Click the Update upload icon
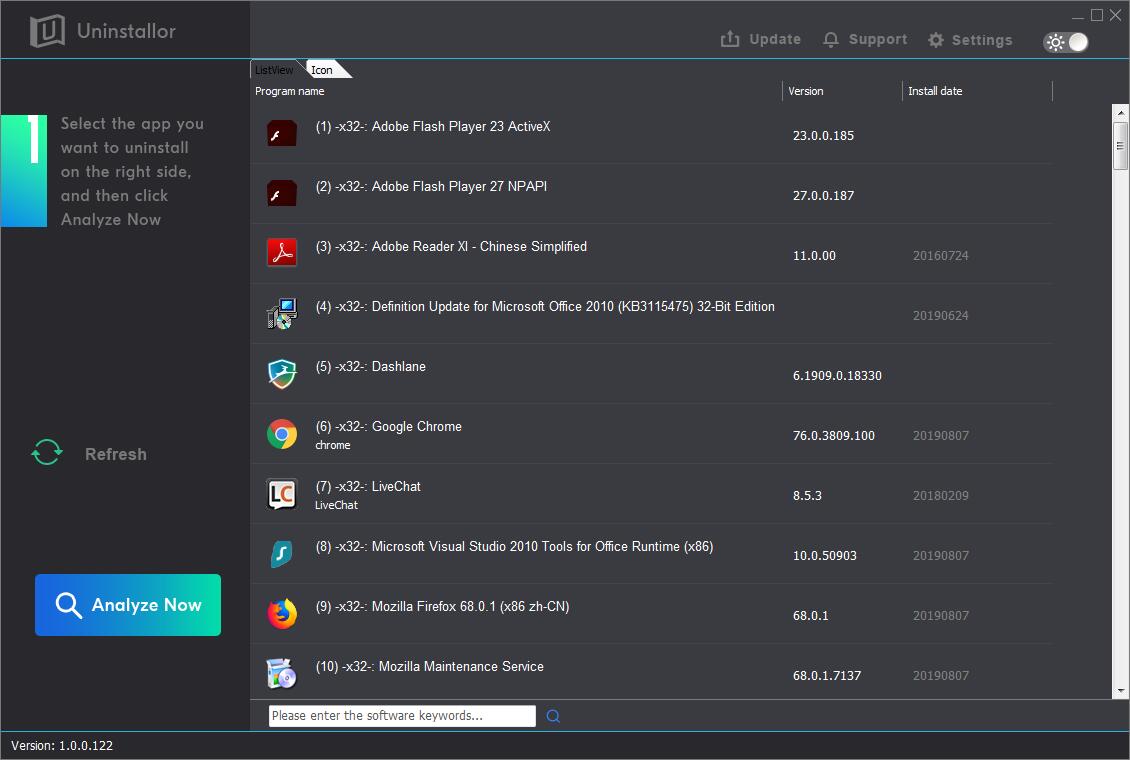This screenshot has width=1130, height=760. pos(730,39)
